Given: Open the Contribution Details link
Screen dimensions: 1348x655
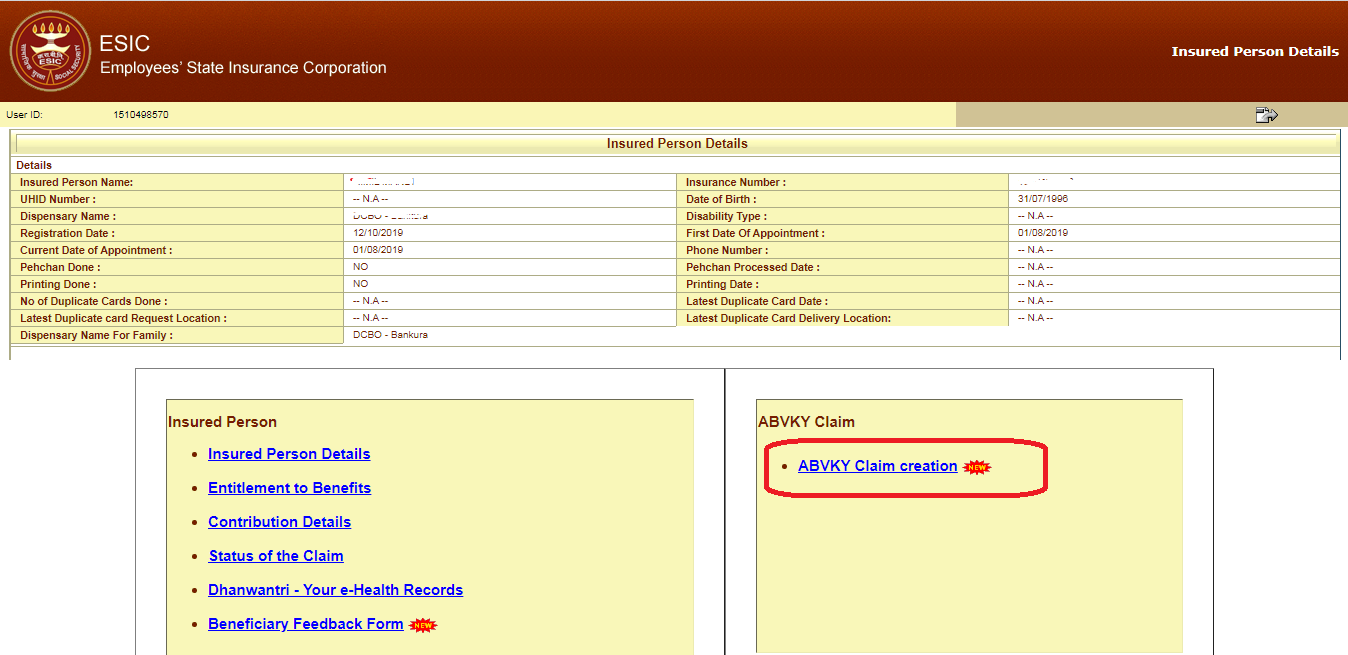Looking at the screenshot, I should tap(279, 522).
